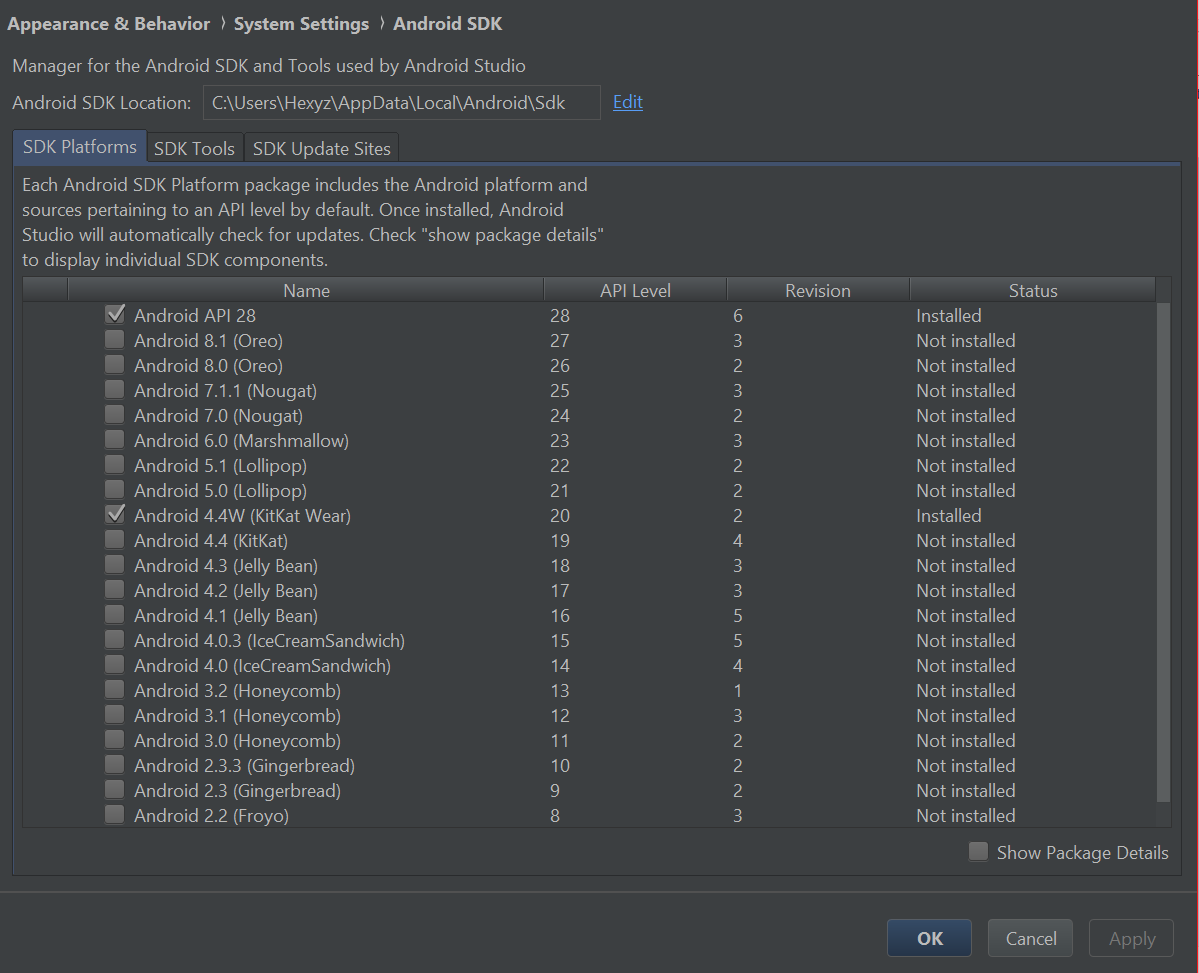1199x973 pixels.
Task: Check the Android 4.4 (KitKat) checkbox
Action: (115, 540)
